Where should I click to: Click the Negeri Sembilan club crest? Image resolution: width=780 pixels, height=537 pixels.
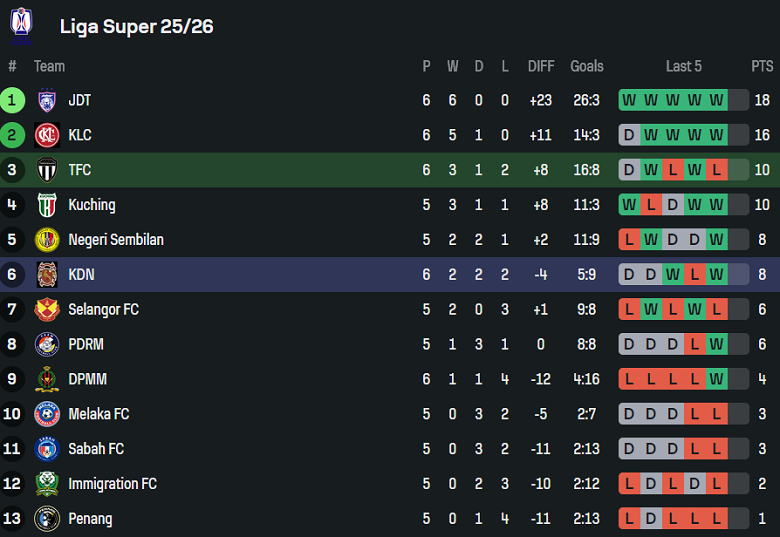(47, 240)
